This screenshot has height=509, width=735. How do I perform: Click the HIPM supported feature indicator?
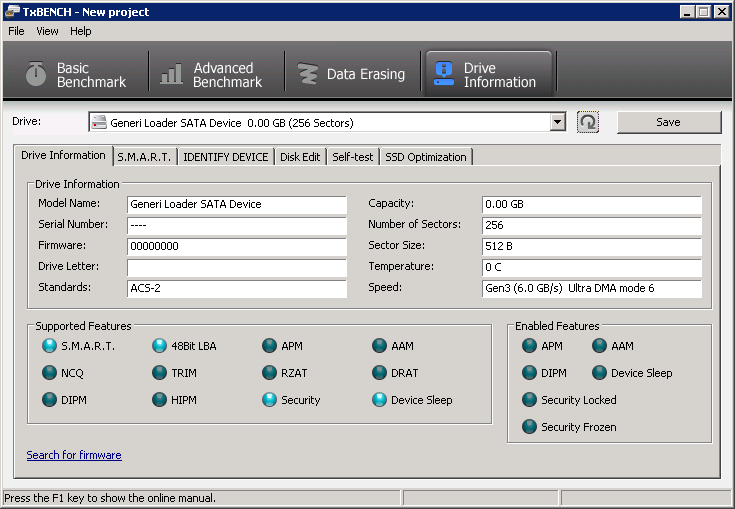pos(159,400)
